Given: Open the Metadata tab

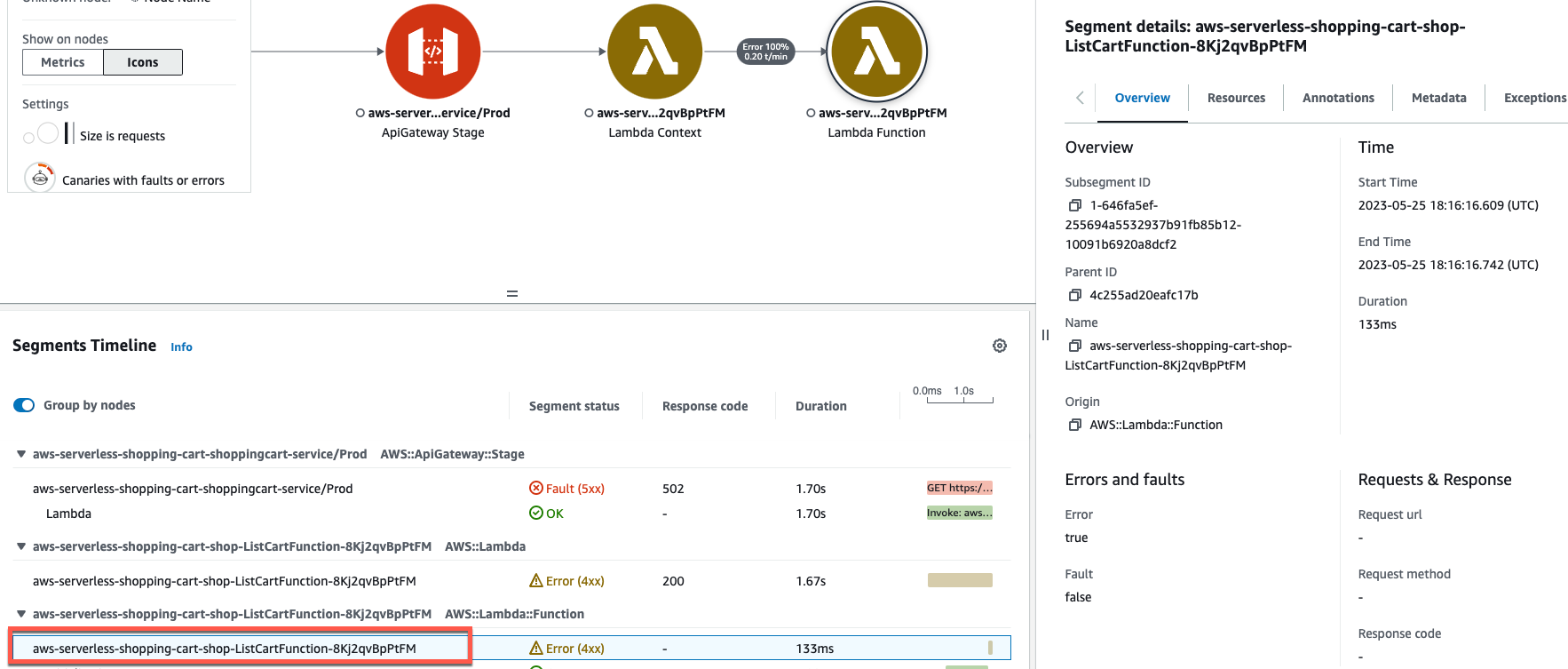Looking at the screenshot, I should (x=1438, y=98).
